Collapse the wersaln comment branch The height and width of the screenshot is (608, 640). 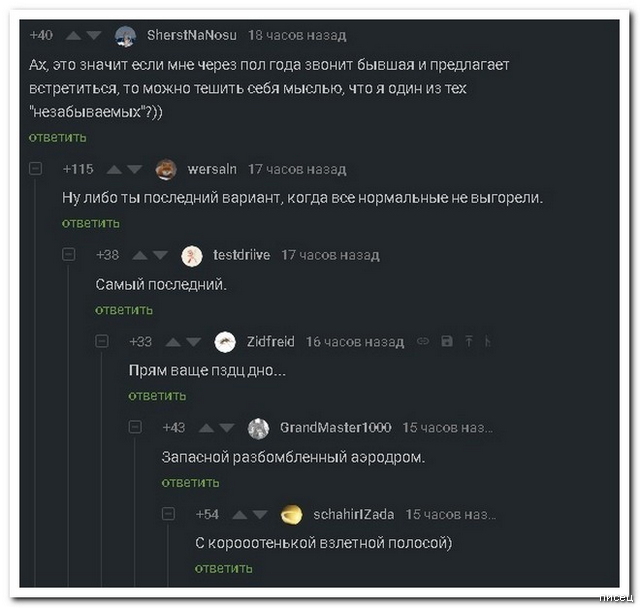[36, 169]
